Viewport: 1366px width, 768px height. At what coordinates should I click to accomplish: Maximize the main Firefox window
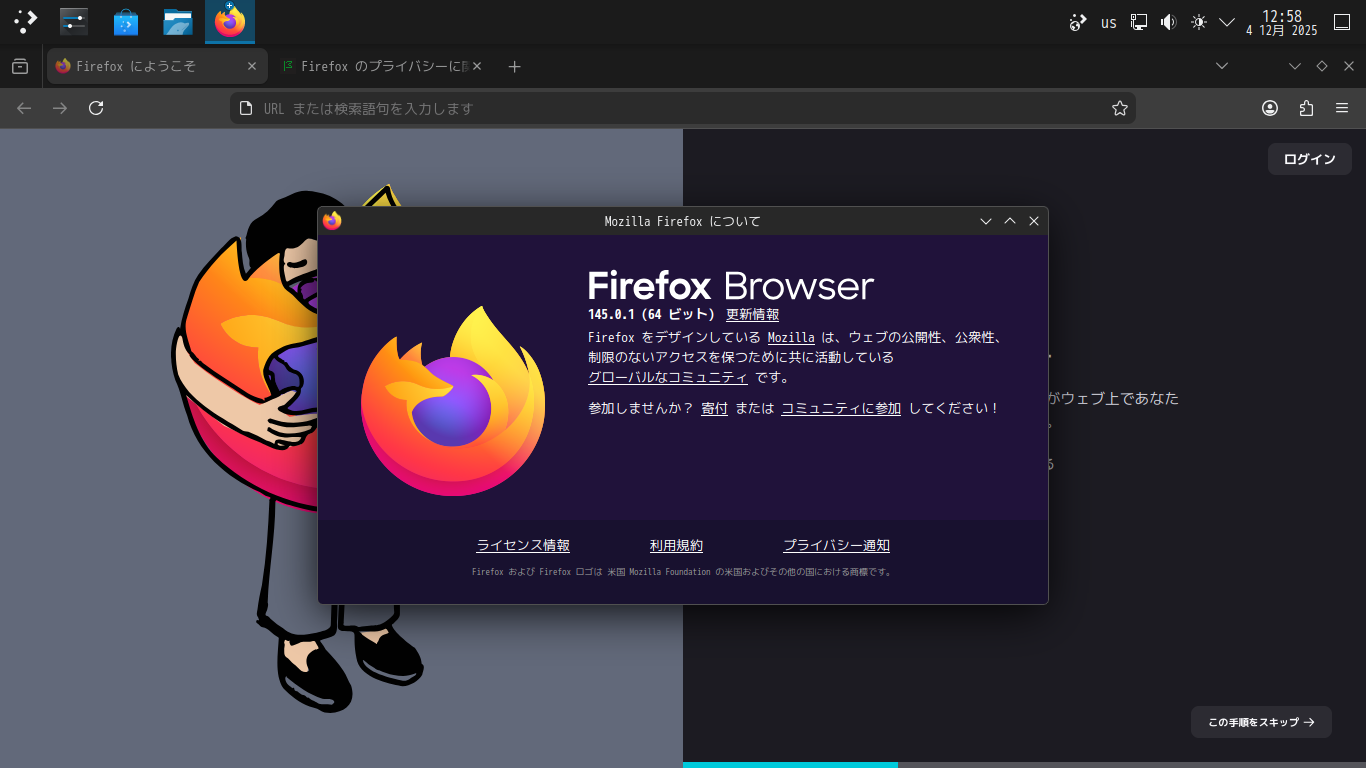click(x=1322, y=66)
